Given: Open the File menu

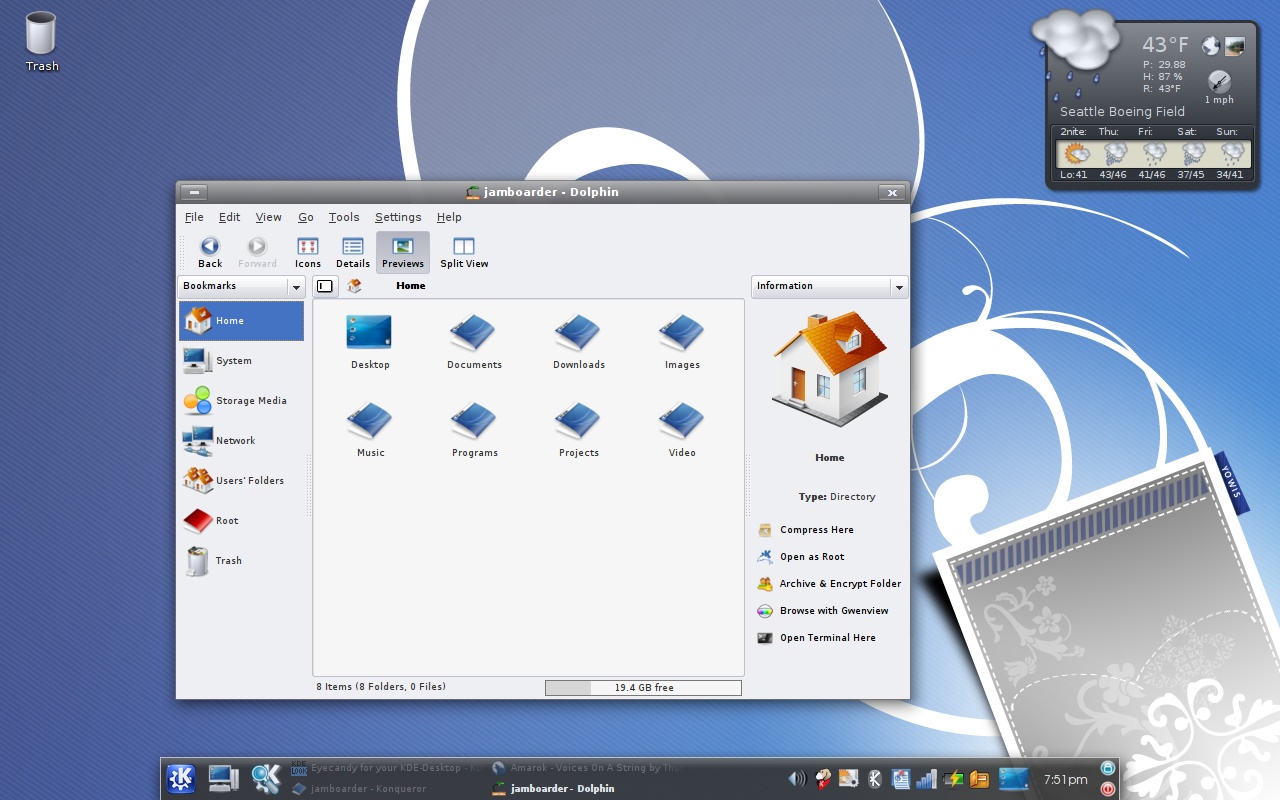Looking at the screenshot, I should (194, 217).
